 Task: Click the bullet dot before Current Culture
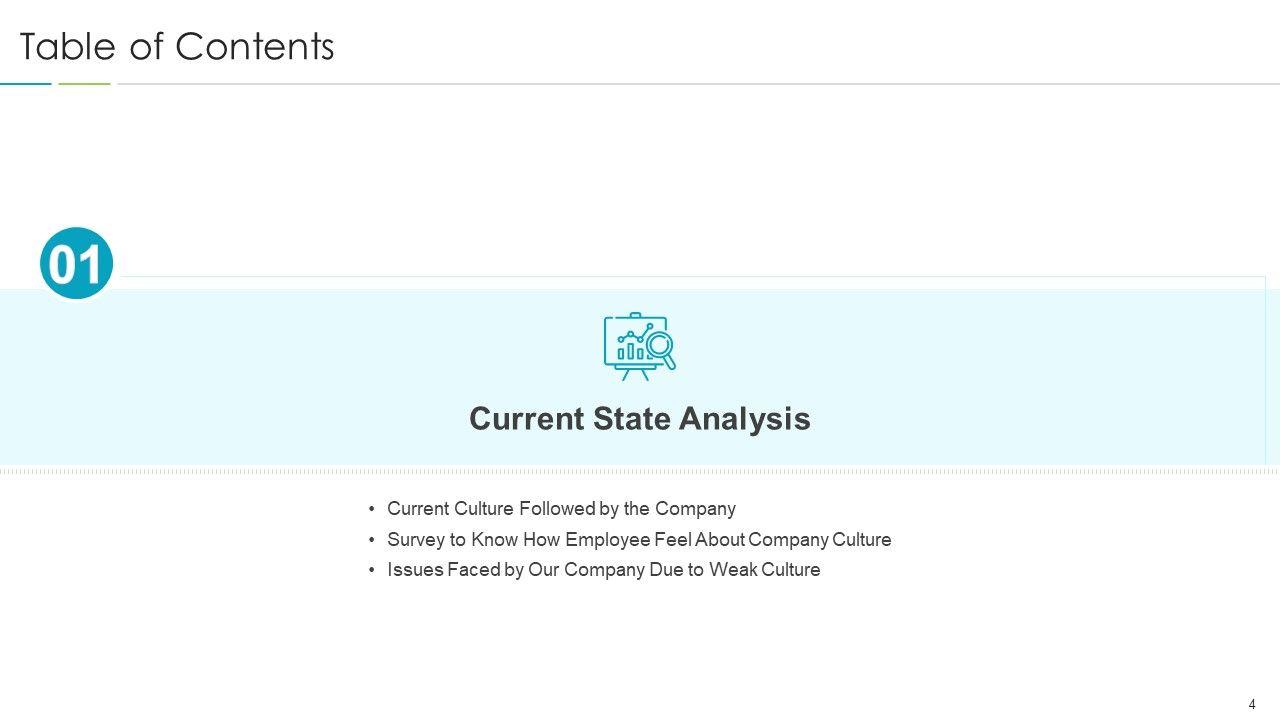[x=372, y=509]
